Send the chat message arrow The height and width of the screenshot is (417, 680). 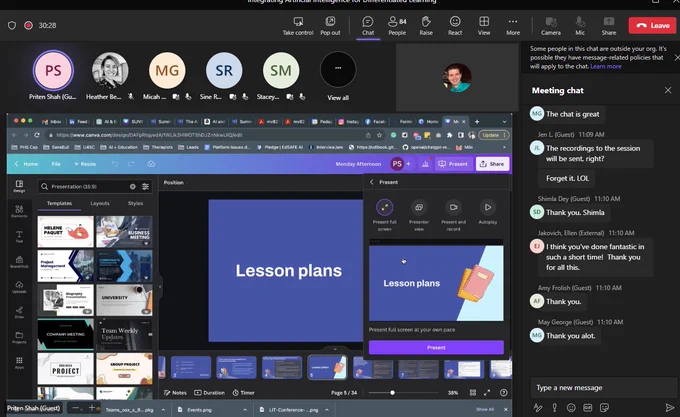[x=670, y=407]
